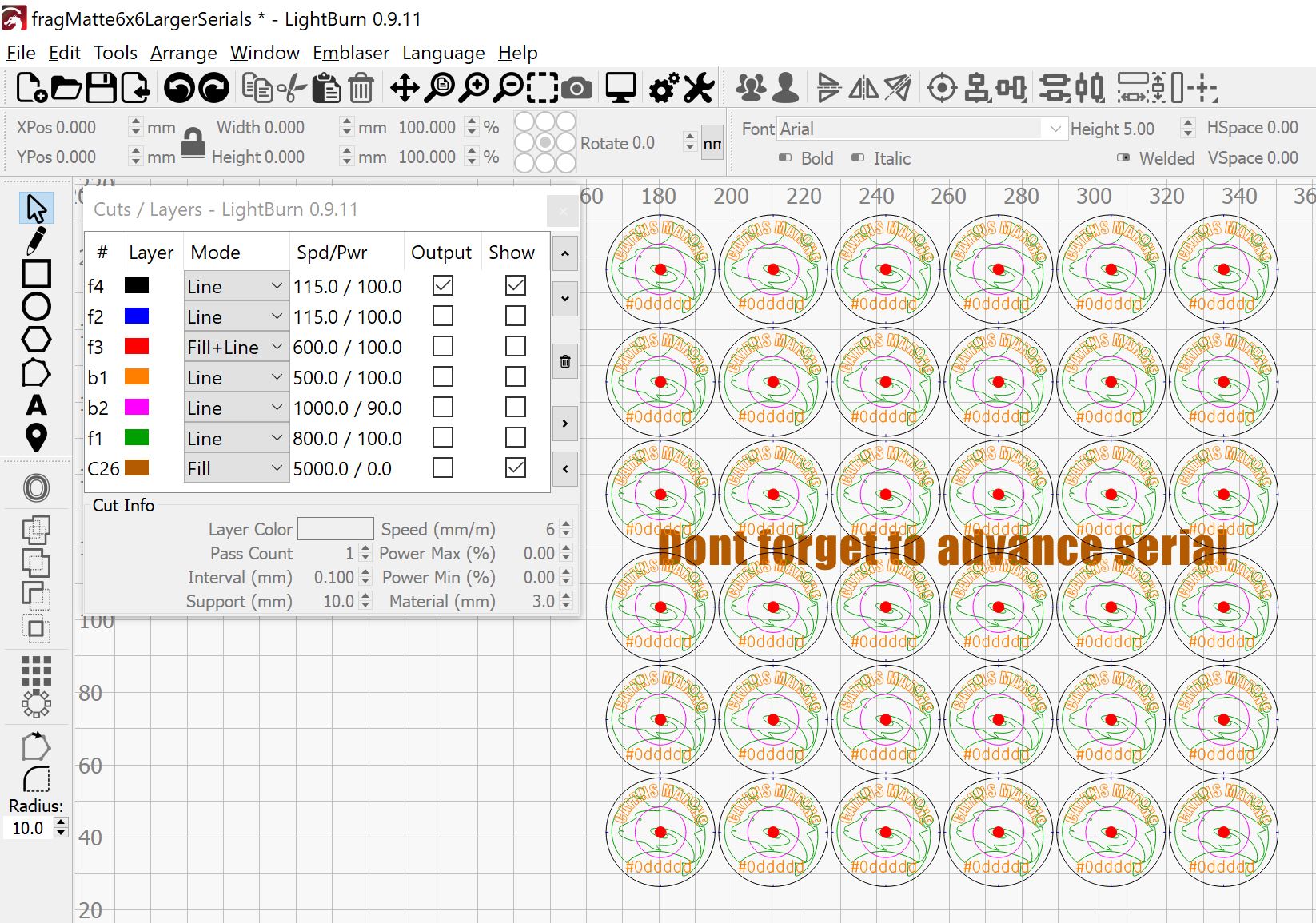Select the Draw Lines pencil tool
This screenshot has height=923, width=1316.
36,241
